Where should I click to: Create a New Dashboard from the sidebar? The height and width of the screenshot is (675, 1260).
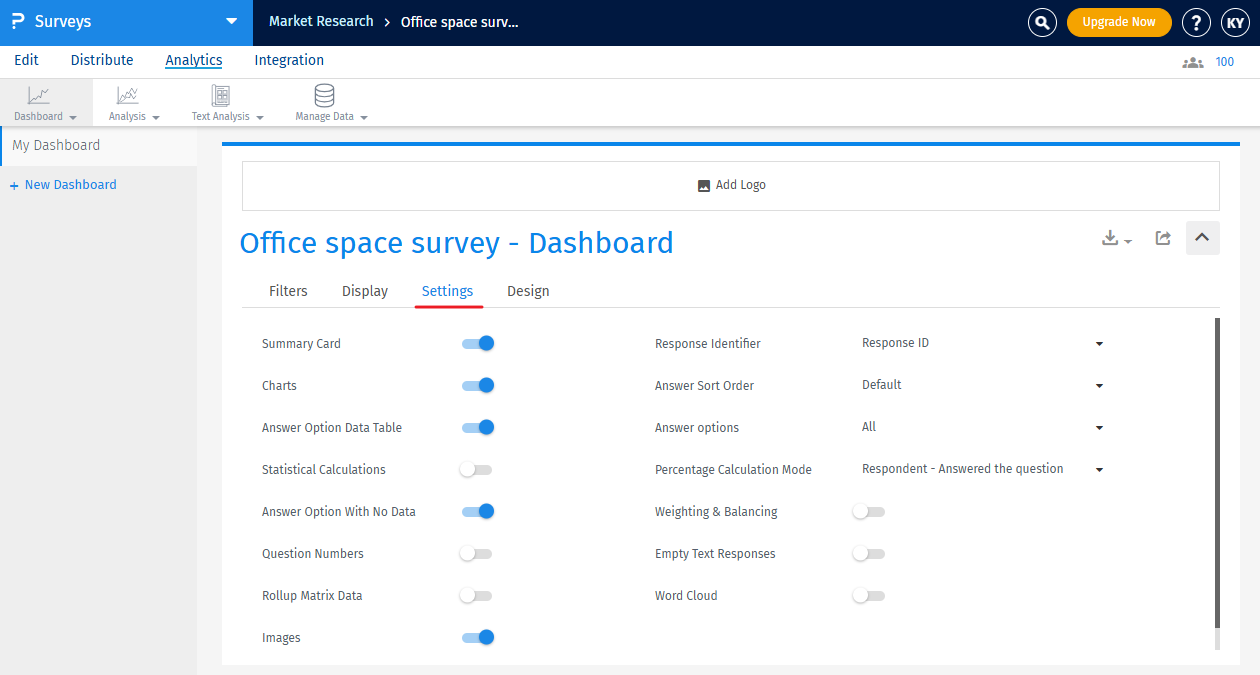coord(63,184)
